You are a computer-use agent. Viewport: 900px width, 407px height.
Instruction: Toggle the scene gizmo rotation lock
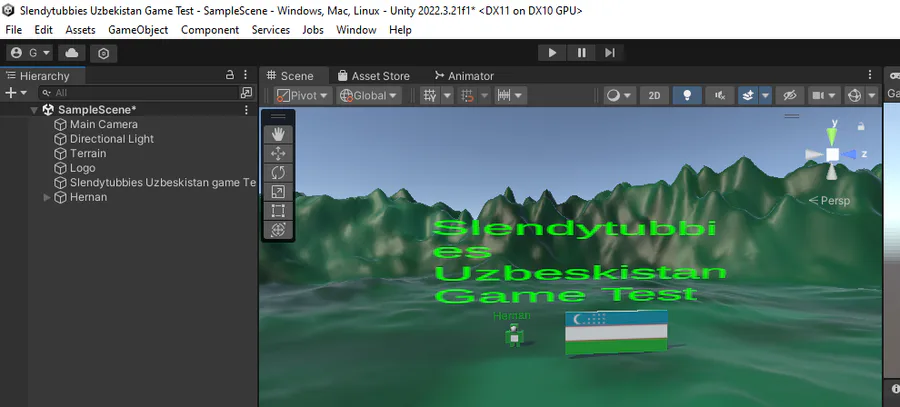[x=860, y=126]
